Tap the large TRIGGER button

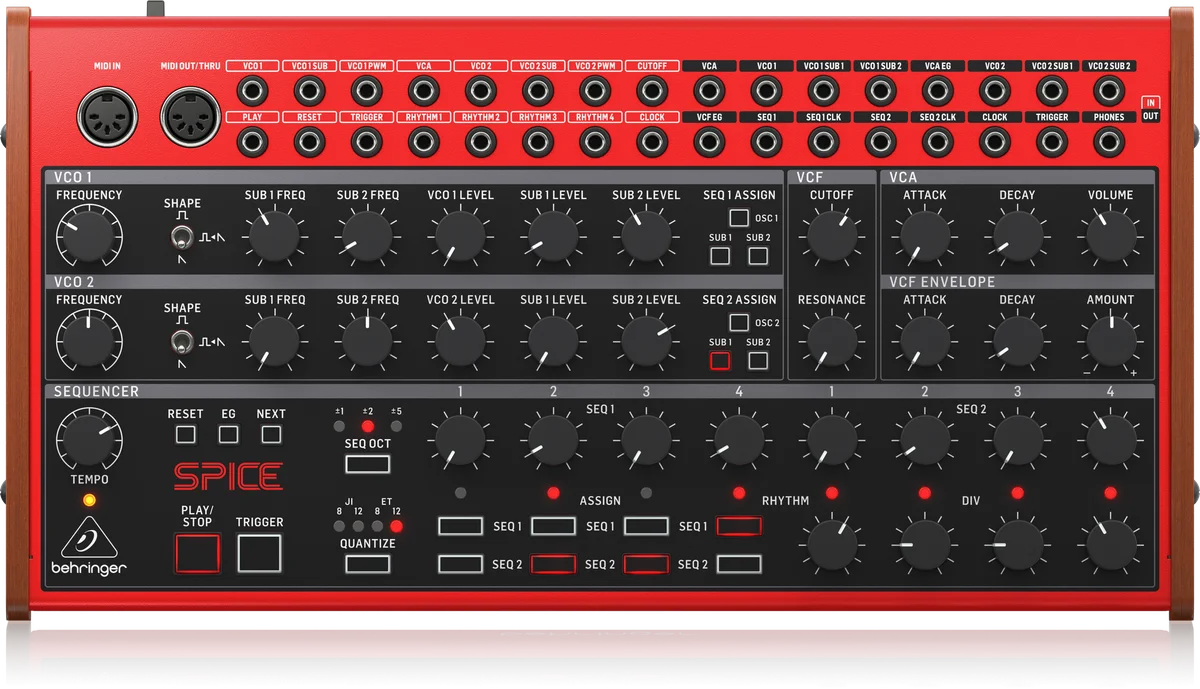click(x=259, y=553)
